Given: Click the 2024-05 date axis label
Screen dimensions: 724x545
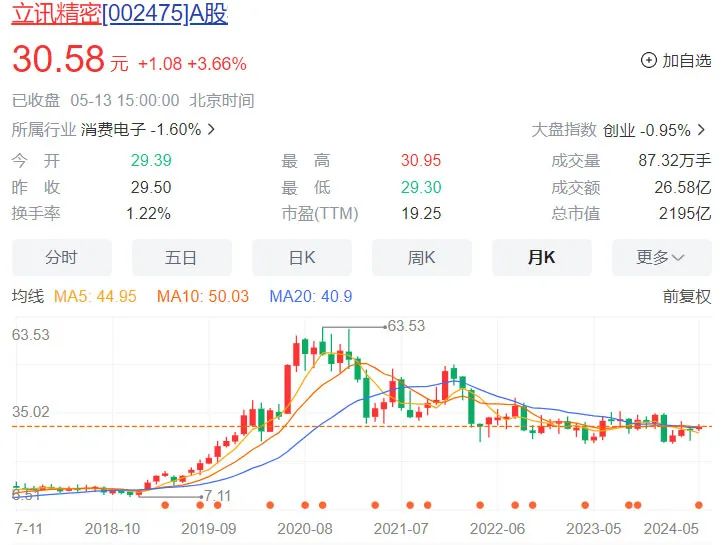Looking at the screenshot, I should 671,528.
